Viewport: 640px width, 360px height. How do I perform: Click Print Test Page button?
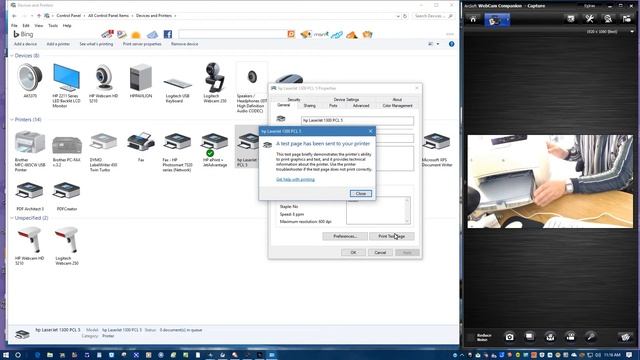pos(391,236)
